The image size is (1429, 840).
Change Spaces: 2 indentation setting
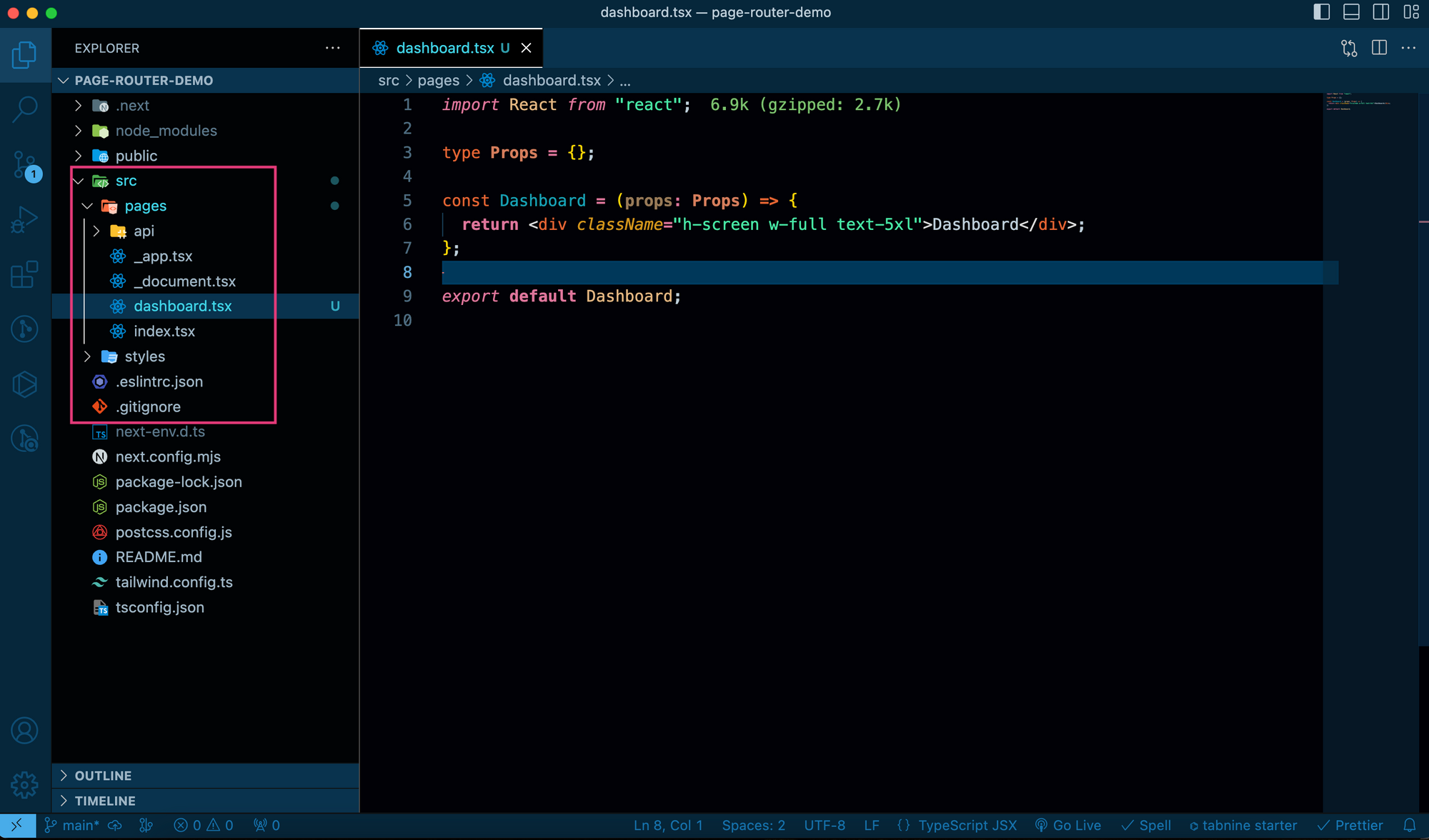point(753,825)
